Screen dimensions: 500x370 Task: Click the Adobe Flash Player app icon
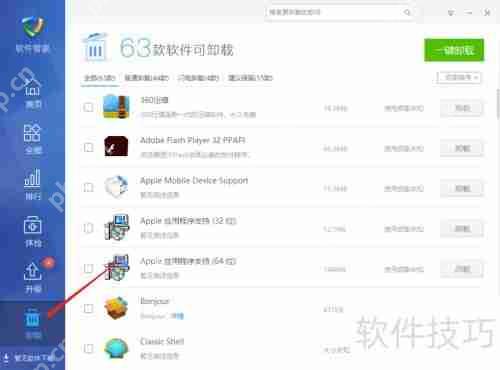click(x=116, y=146)
